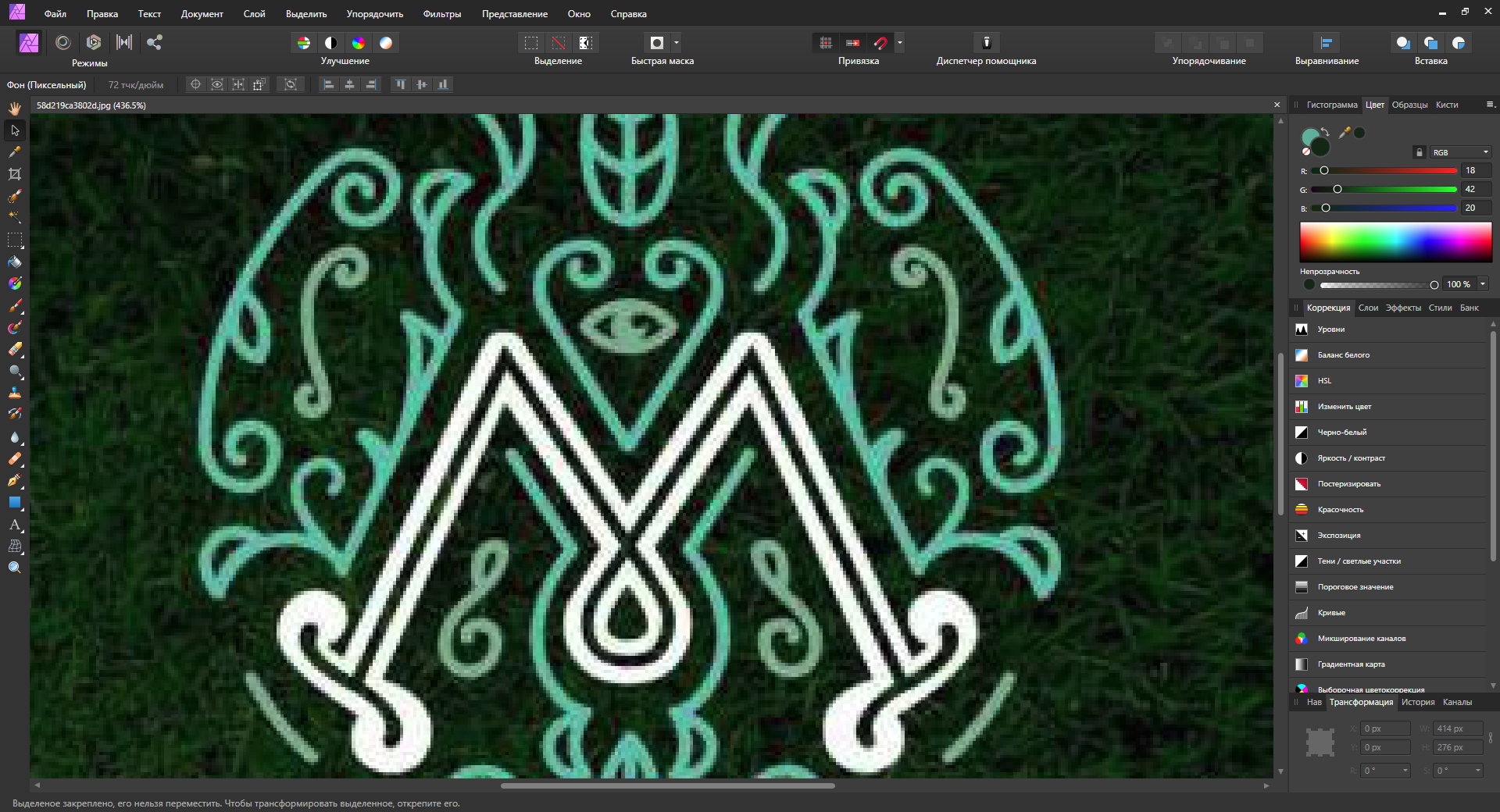The height and width of the screenshot is (812, 1500).
Task: Apply Auto Contrast half-circle icon
Action: 331,43
